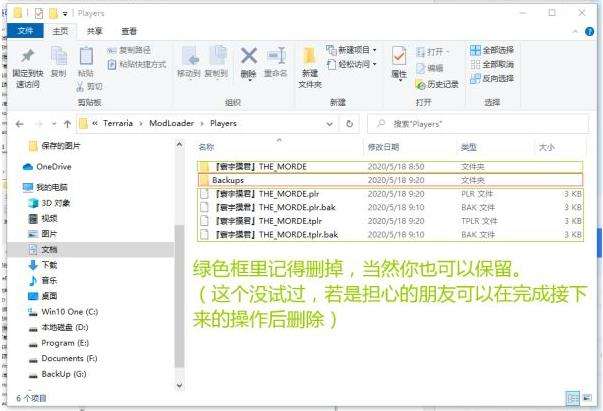Click the Back navigation arrow
Screen dimensions: 603x411
click(20, 124)
